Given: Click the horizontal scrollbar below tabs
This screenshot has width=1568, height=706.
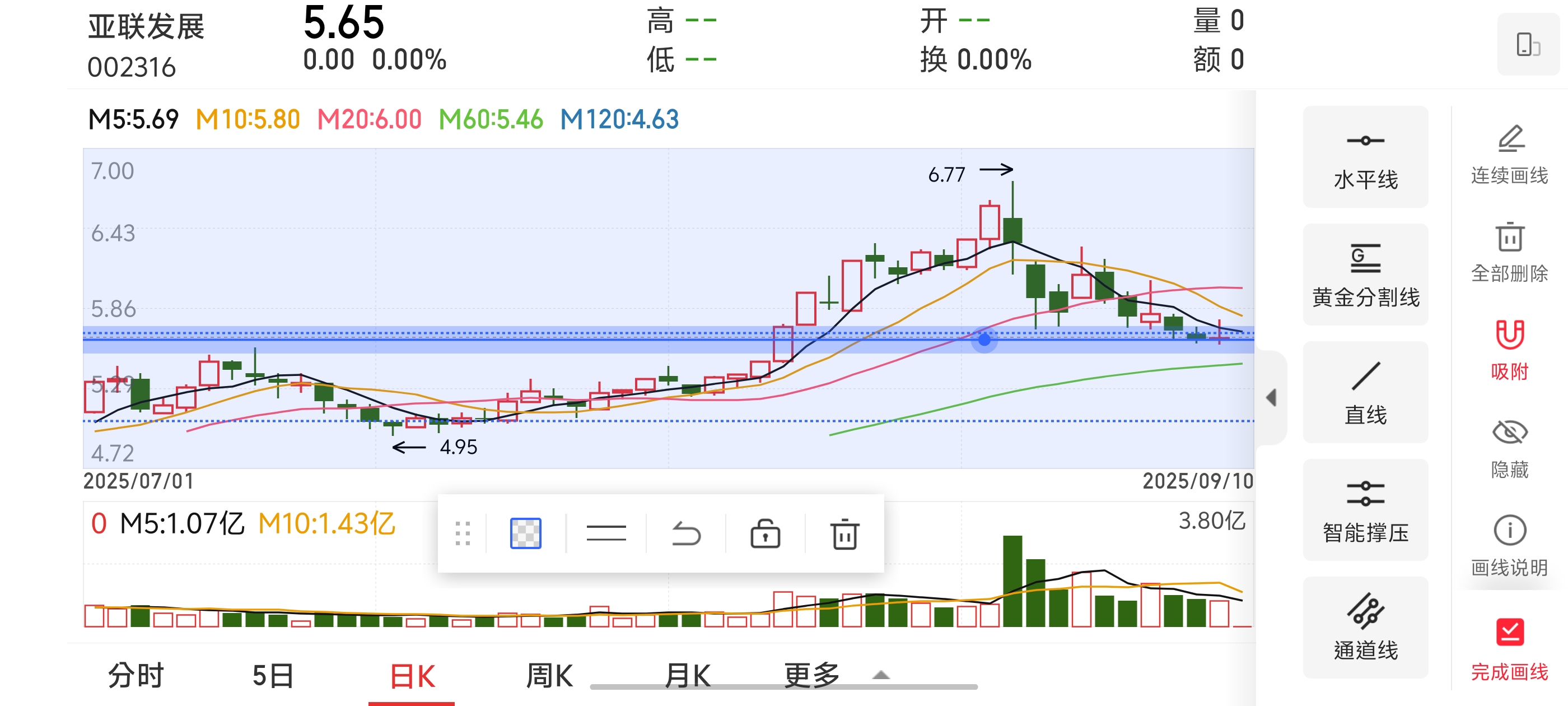Looking at the screenshot, I should (x=784, y=687).
